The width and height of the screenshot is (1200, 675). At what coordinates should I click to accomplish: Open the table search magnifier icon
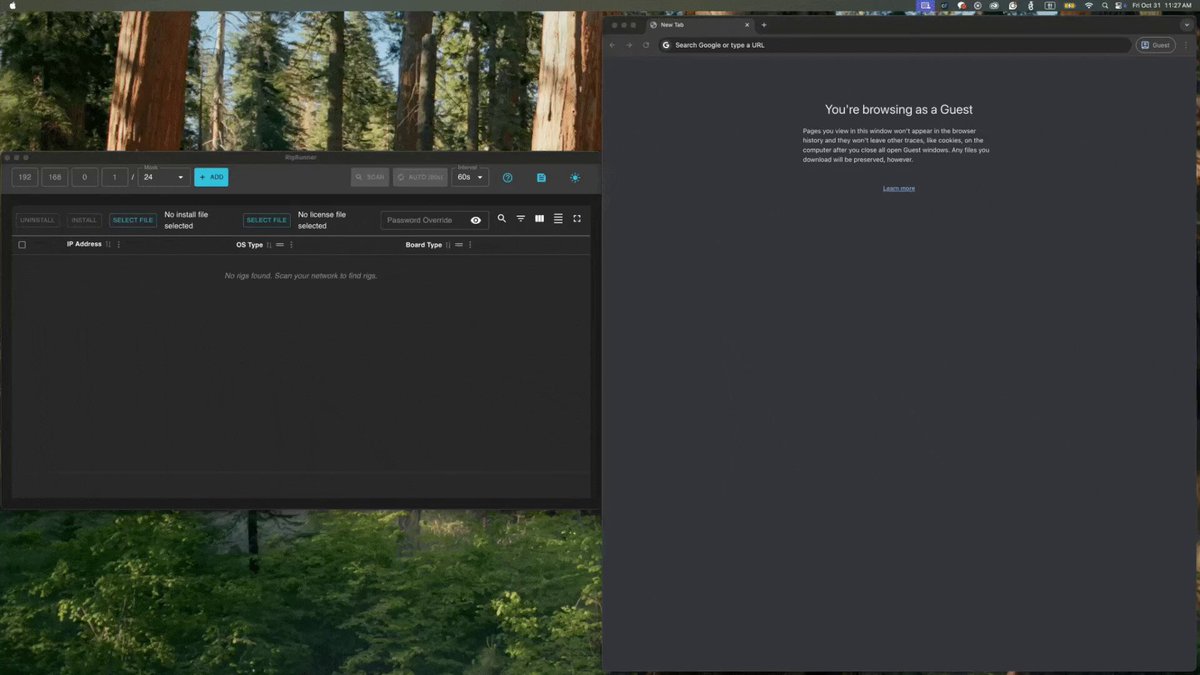pos(502,219)
